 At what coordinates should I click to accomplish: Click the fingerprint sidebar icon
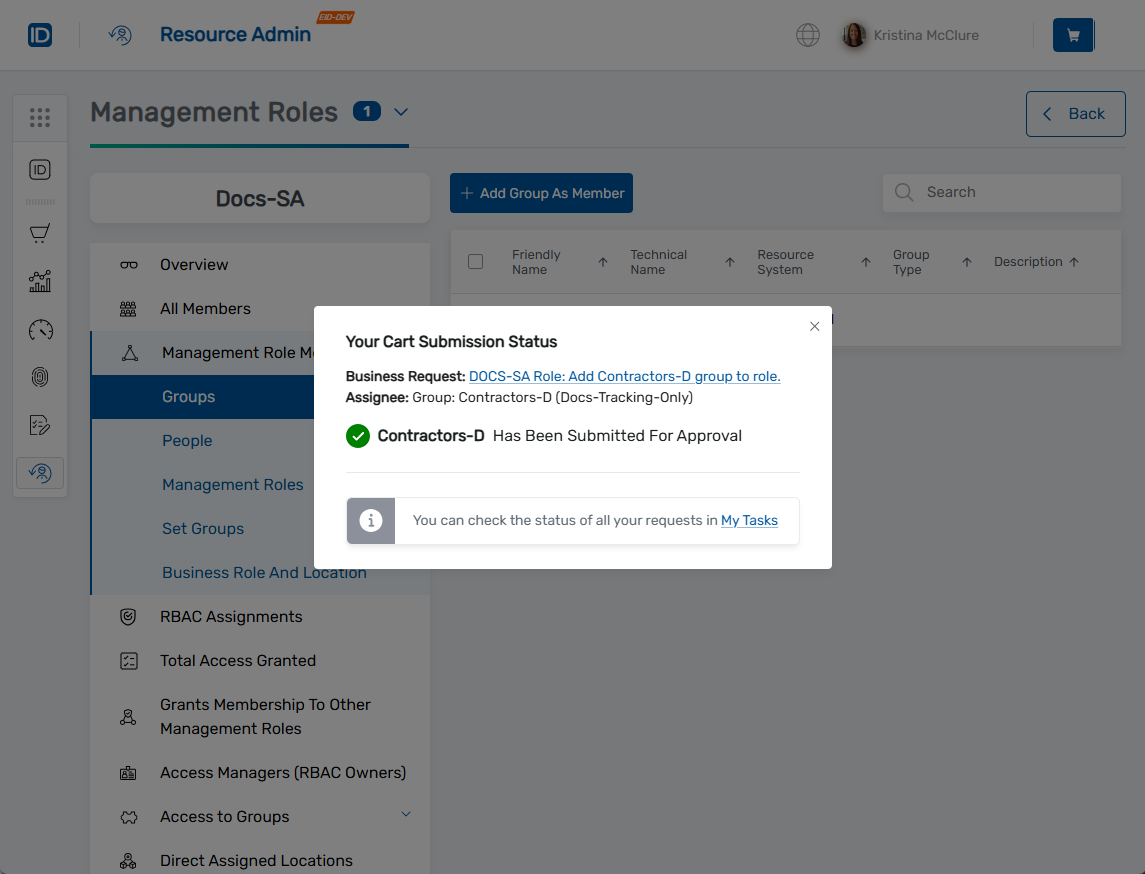tap(40, 377)
